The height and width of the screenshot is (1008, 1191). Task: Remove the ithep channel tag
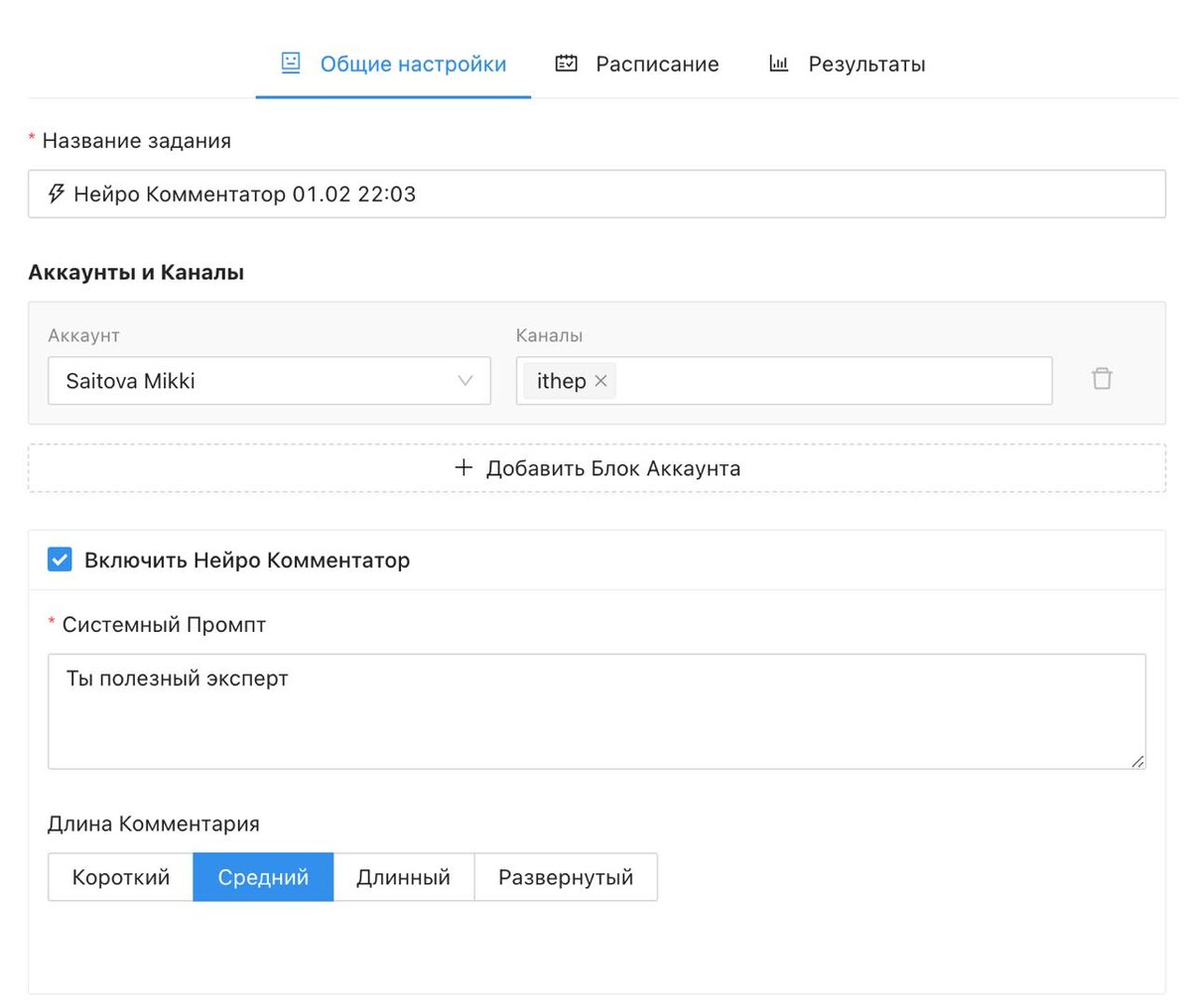pos(600,381)
